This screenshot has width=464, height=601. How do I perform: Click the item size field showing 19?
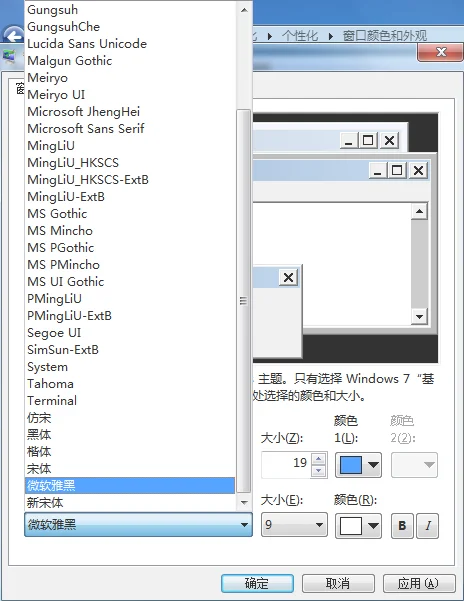286,465
